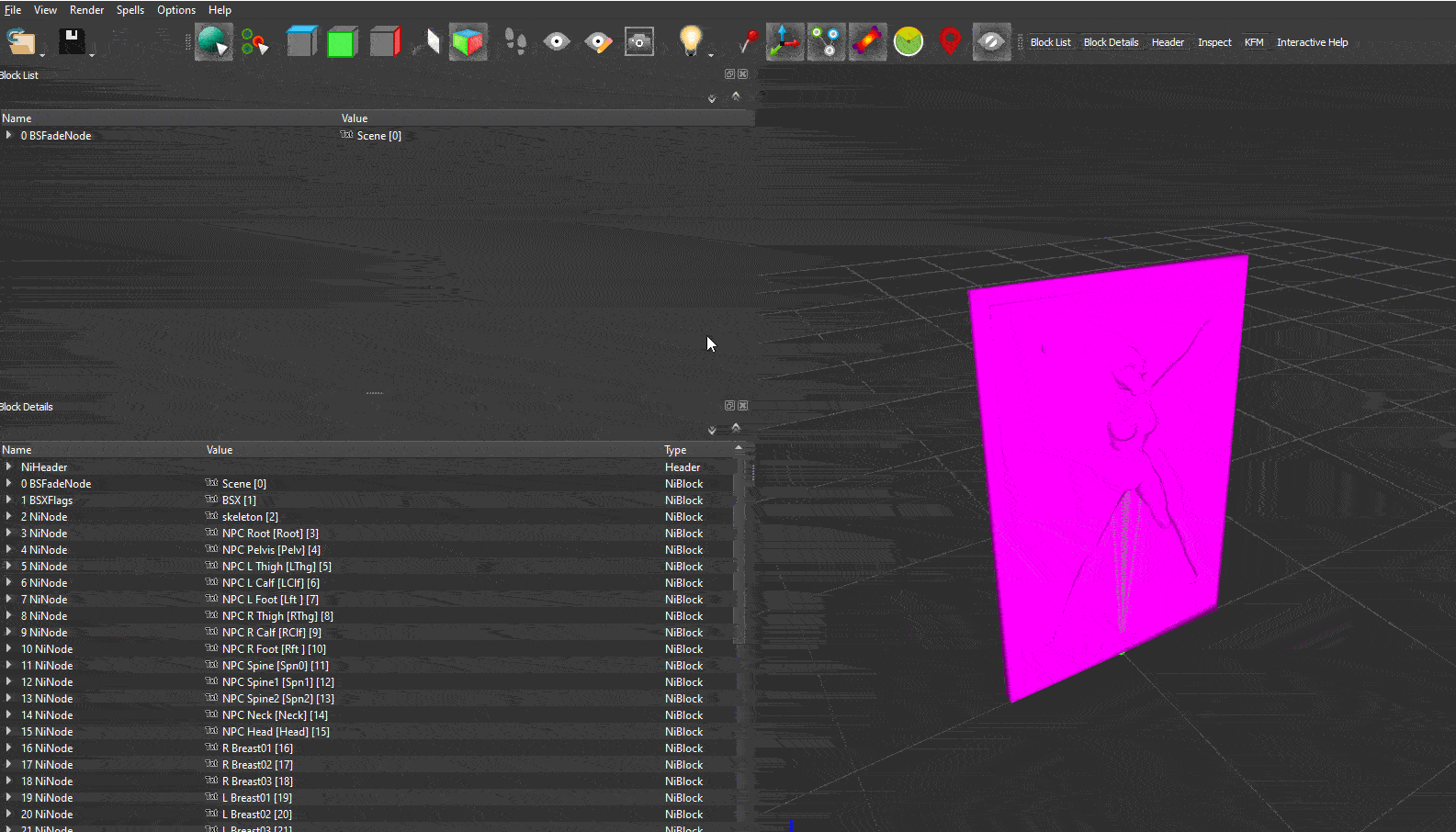Click the save view eye-with-pencil icon
1456x832 pixels.
[x=598, y=42]
